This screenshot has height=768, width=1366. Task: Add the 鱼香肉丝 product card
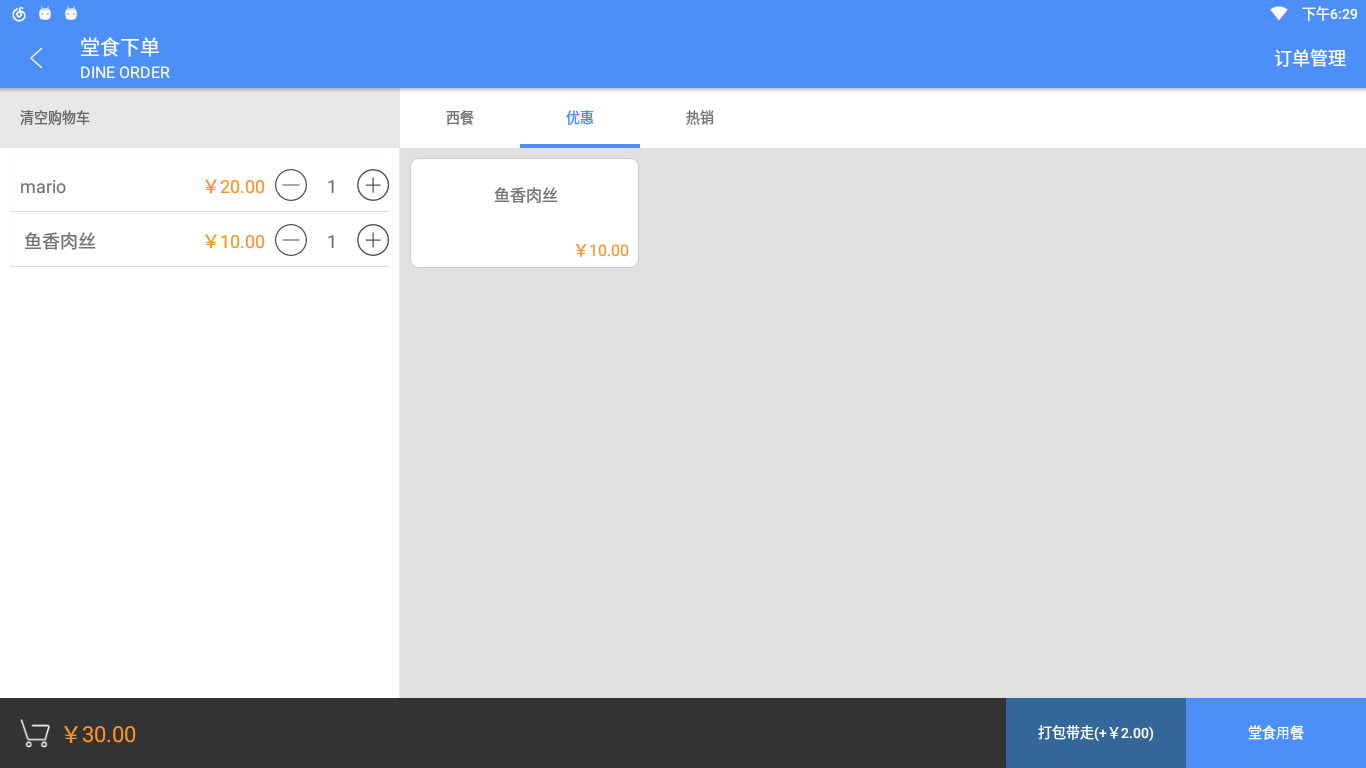click(x=524, y=213)
